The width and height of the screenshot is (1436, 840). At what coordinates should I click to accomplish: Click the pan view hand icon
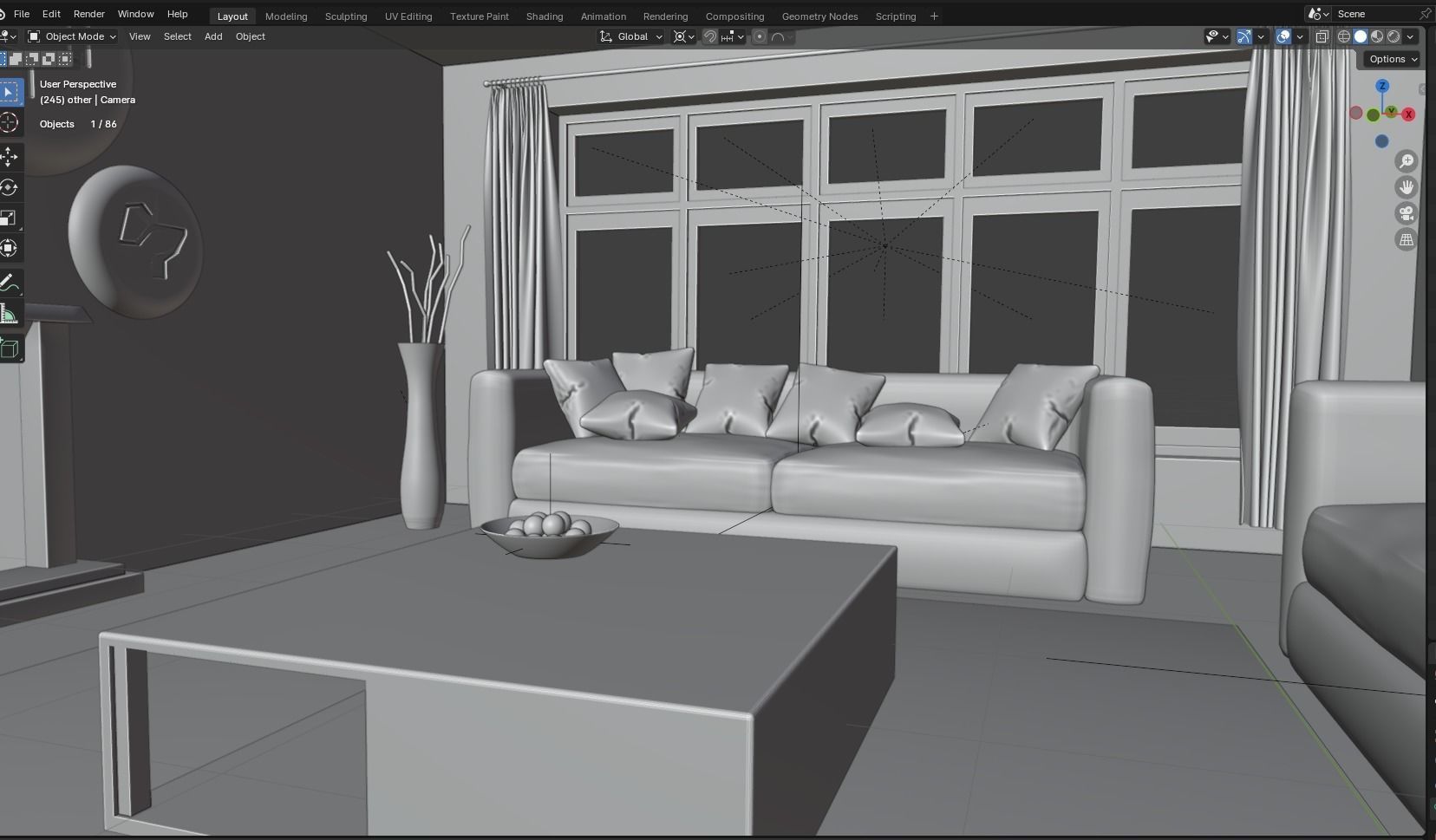tap(1407, 187)
